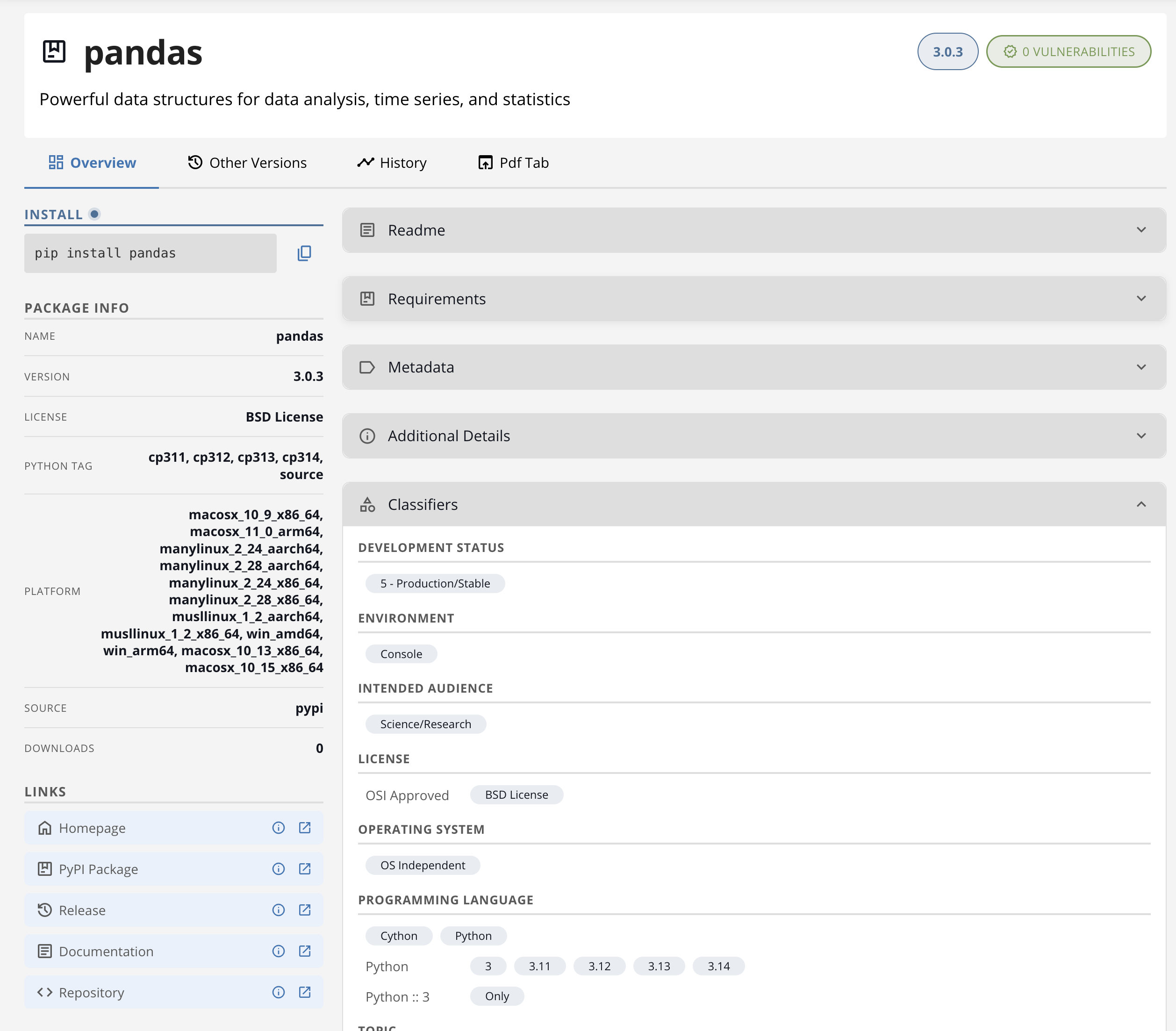This screenshot has width=1176, height=1031.
Task: Show info for the Documentation link
Action: coord(279,951)
